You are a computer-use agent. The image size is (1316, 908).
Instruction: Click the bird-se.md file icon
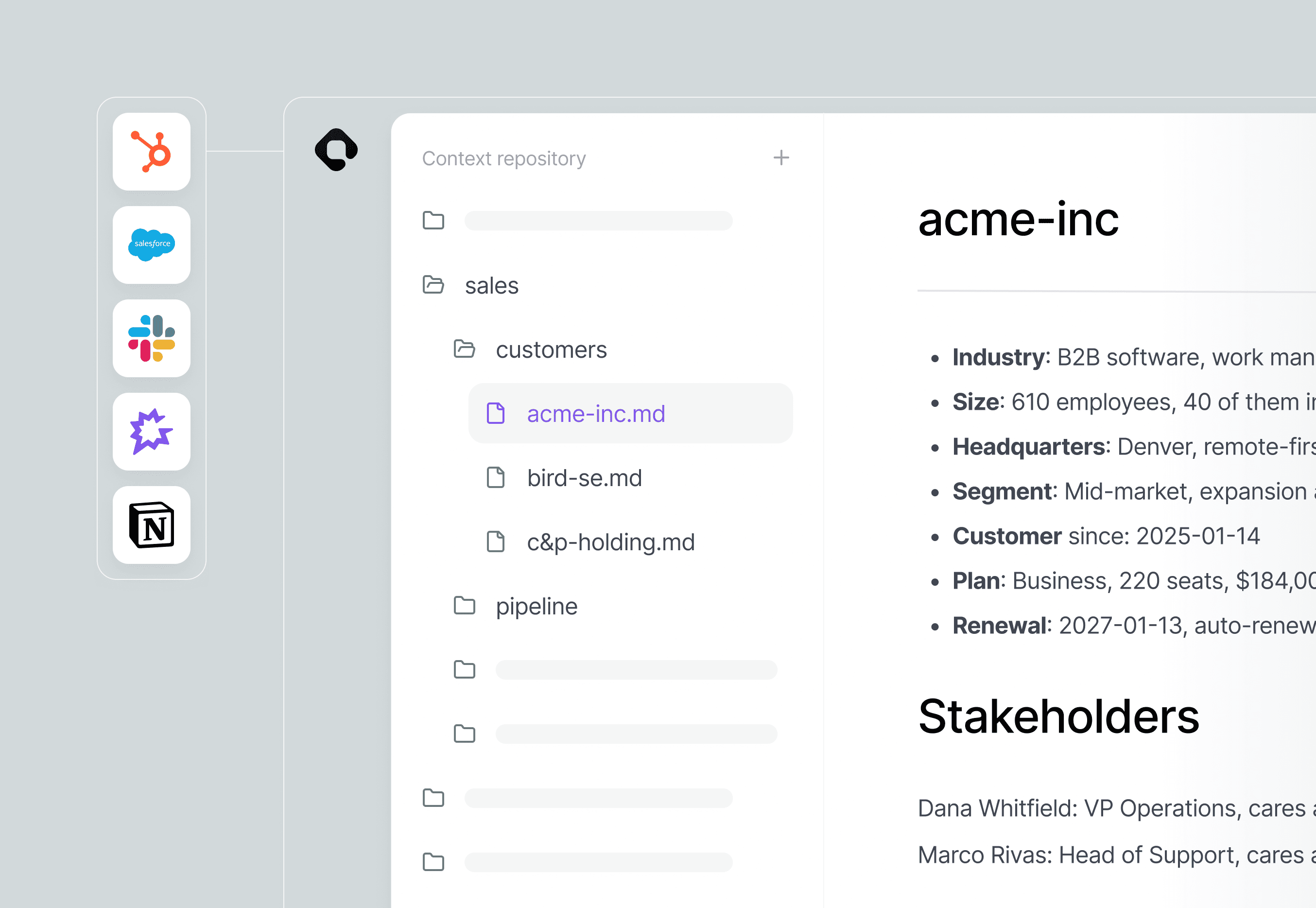(x=495, y=477)
